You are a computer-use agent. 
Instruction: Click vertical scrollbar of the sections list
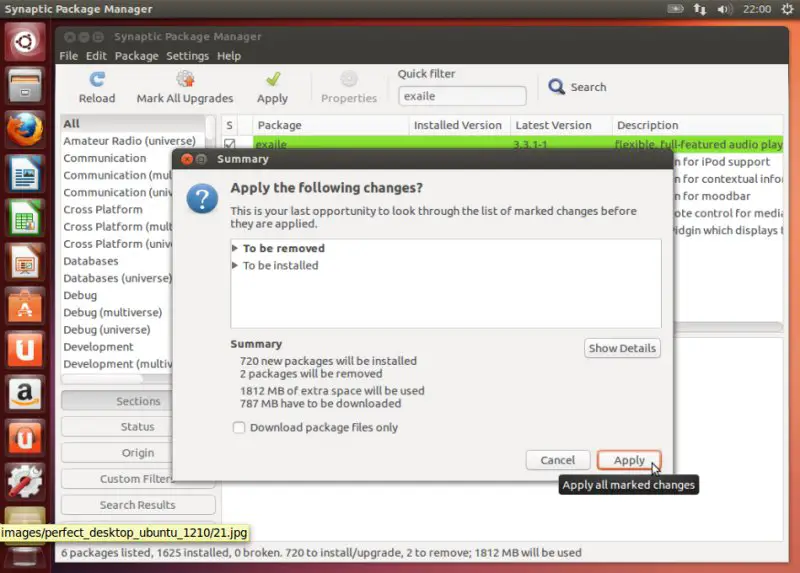click(210, 131)
